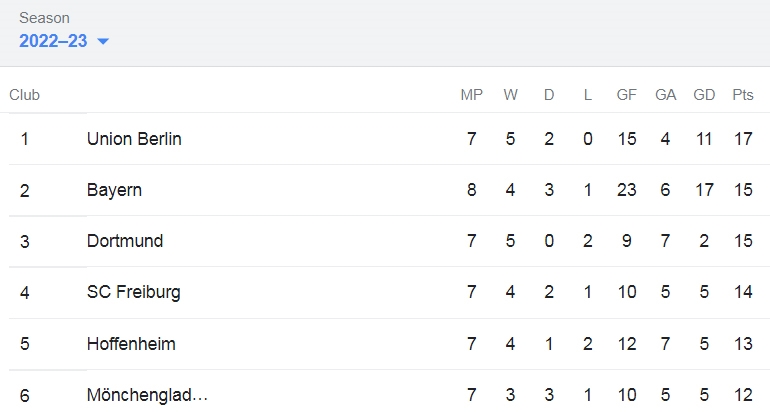Click the Season label

(44, 18)
